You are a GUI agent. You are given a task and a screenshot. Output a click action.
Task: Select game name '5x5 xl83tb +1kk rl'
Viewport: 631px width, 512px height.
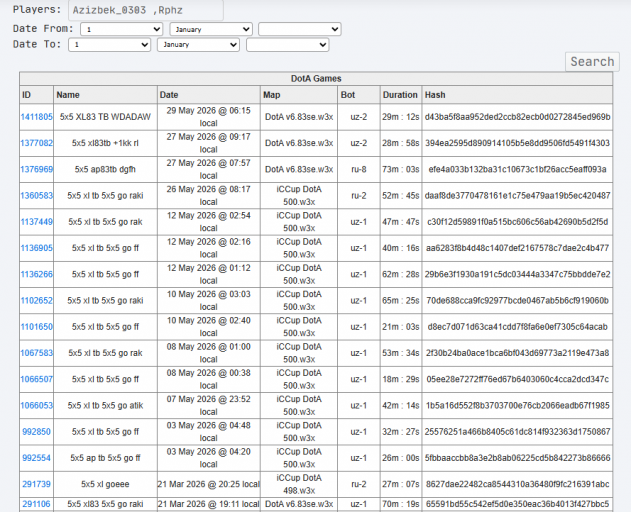(x=105, y=143)
